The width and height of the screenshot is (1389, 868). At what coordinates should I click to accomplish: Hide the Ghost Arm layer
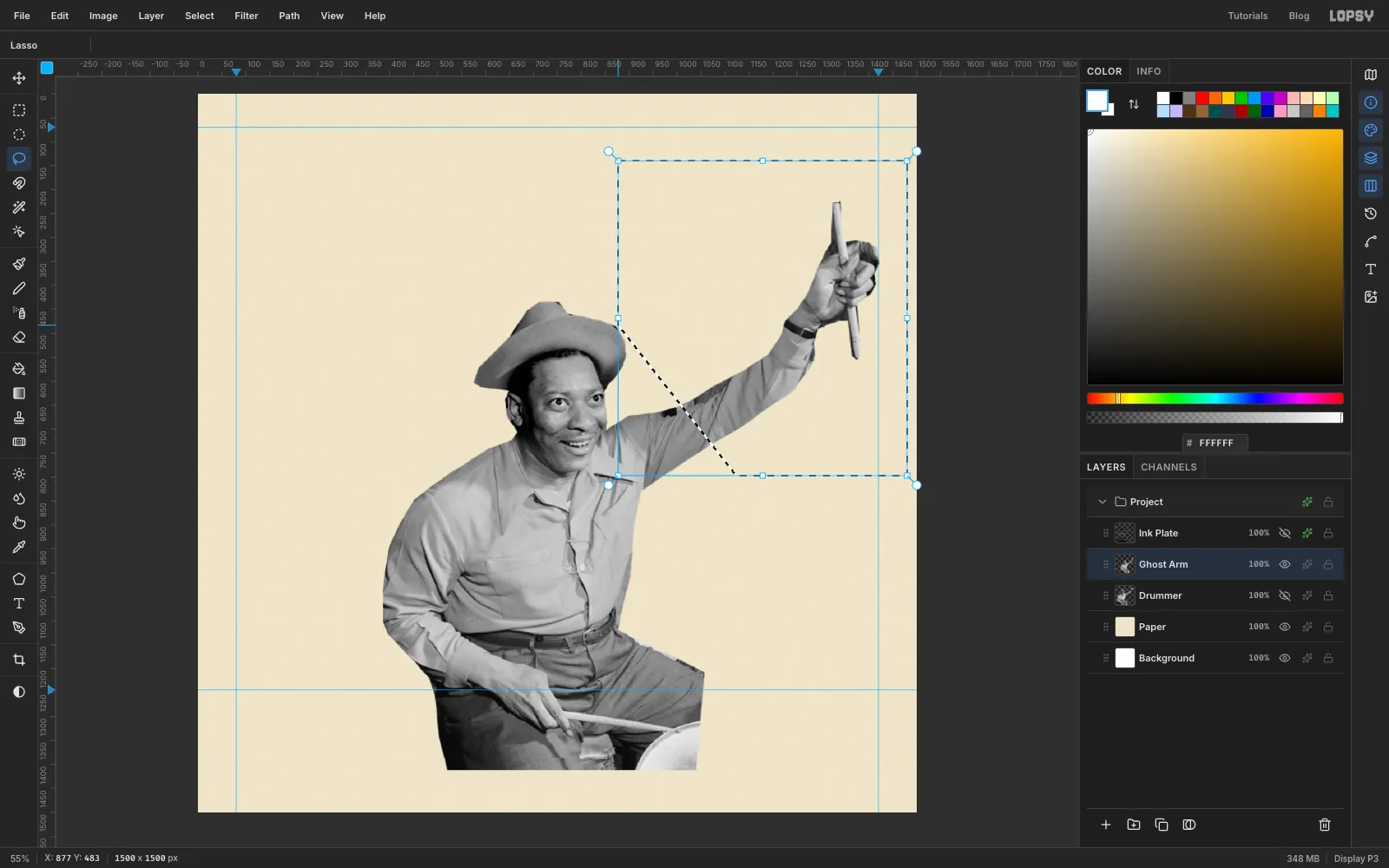(x=1285, y=564)
